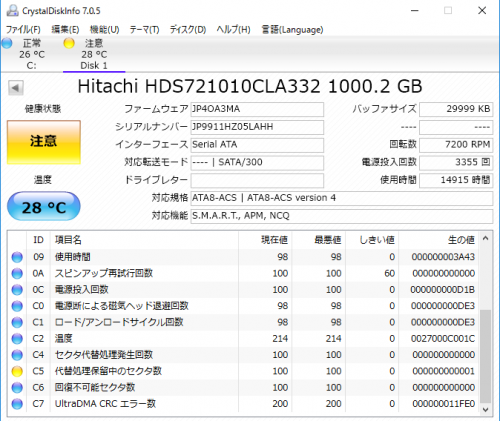The image size is (500, 421).
Task: Click the 28 °C temperature button
Action: tap(44, 206)
